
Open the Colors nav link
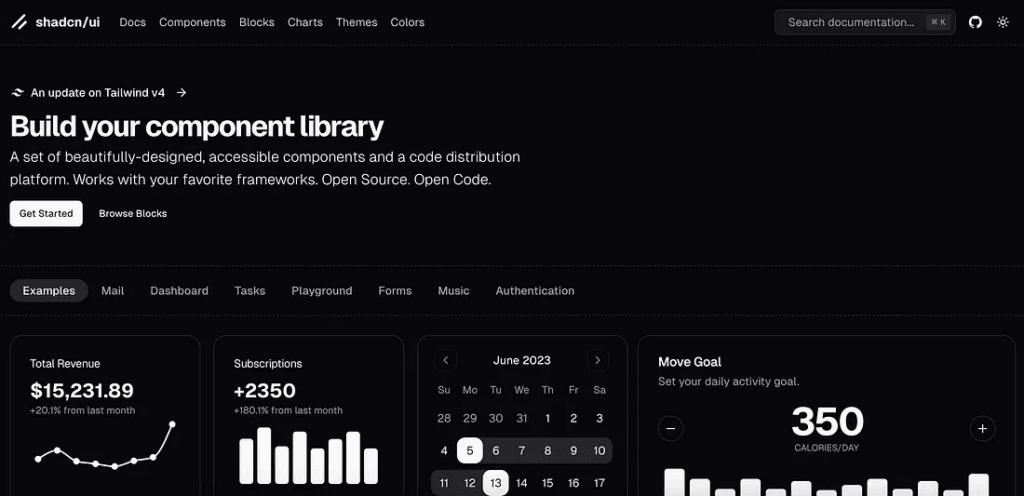click(x=408, y=22)
